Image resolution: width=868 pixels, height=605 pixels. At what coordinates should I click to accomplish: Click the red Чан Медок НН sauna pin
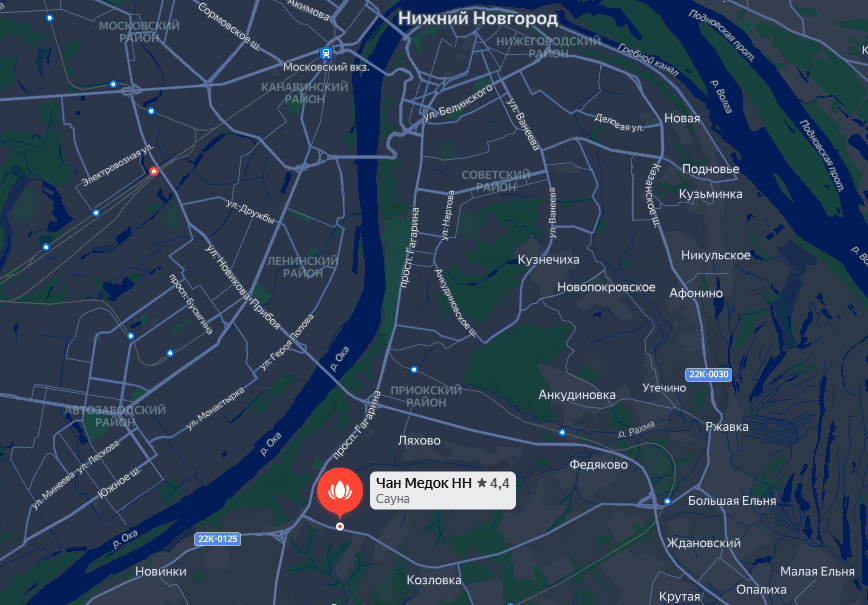pyautogui.click(x=340, y=492)
